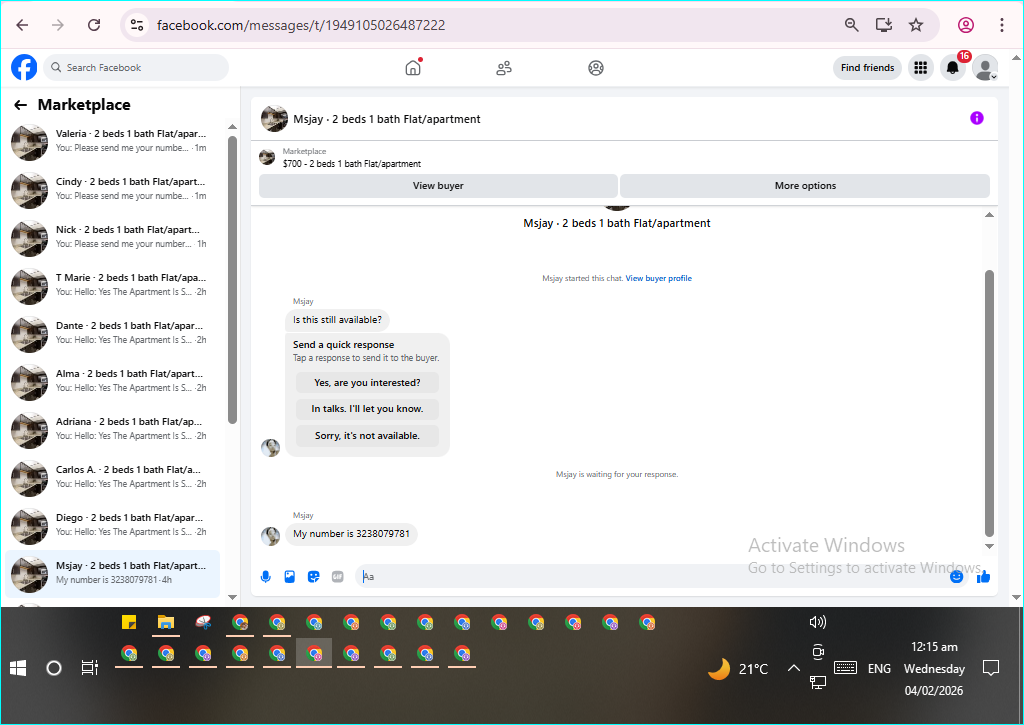Viewport: 1024px width, 725px height.
Task: Open the View buyer profile link
Action: click(x=658, y=278)
